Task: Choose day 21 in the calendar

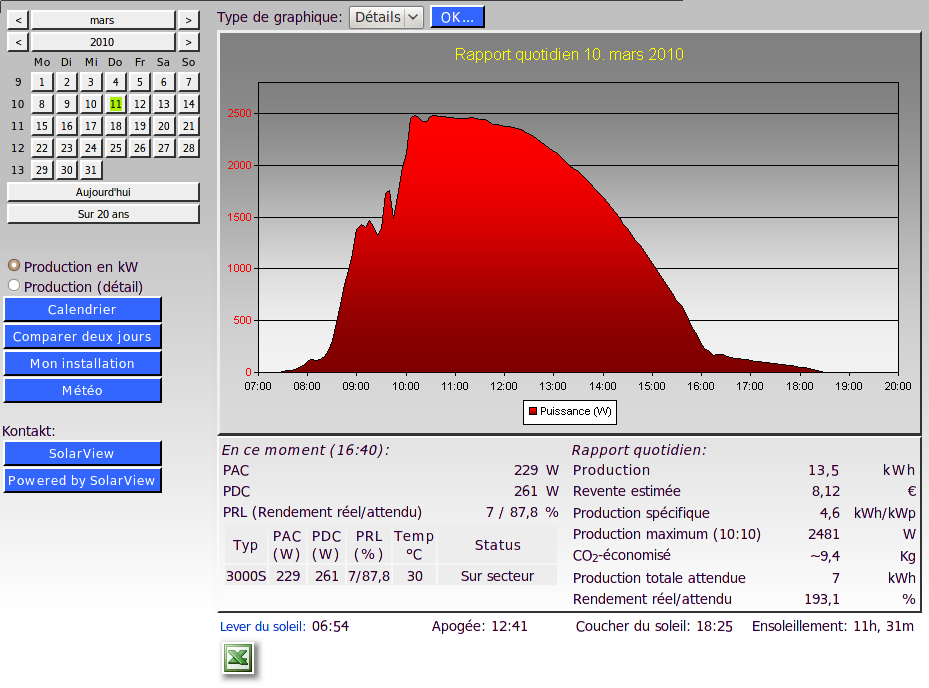Action: pos(188,126)
